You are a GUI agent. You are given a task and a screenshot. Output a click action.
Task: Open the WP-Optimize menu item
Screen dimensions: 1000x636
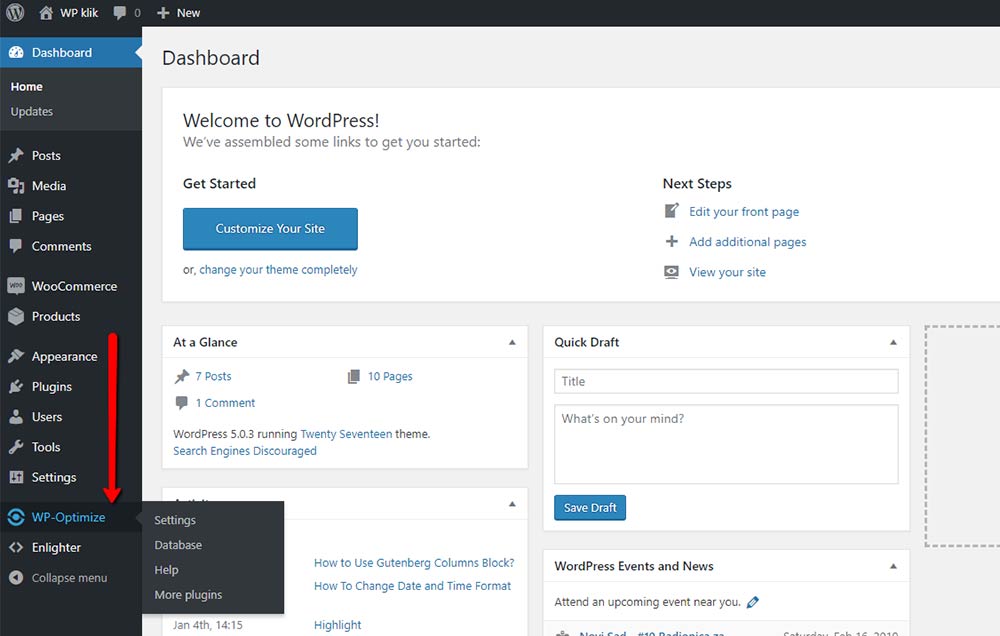pyautogui.click(x=71, y=517)
